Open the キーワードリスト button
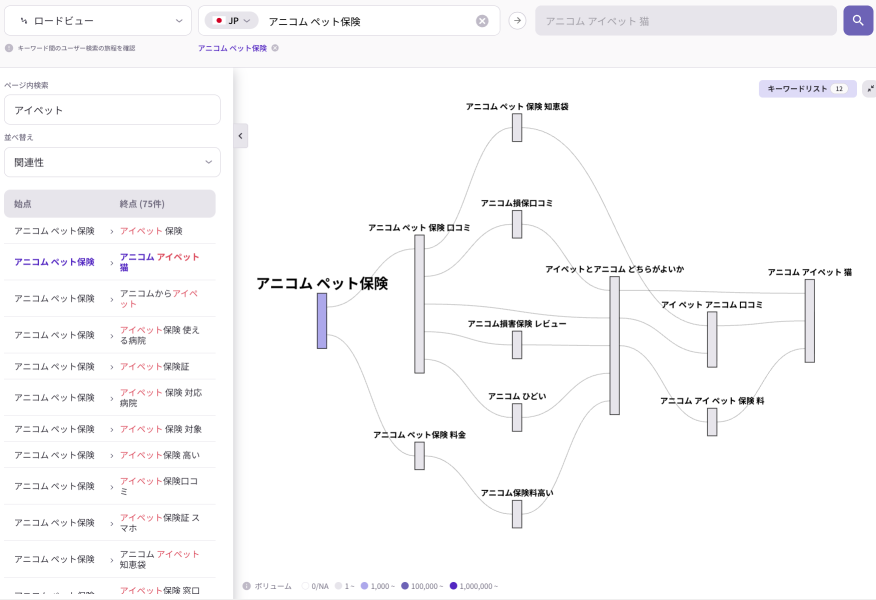Screen dimensions: 876x600 (x=807, y=88)
